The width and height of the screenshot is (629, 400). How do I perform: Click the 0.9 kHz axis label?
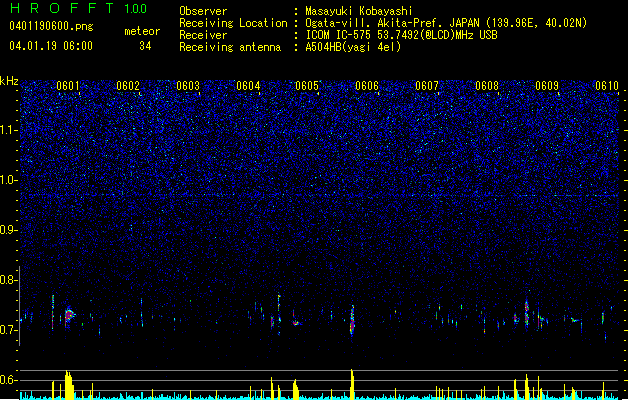[x=9, y=230]
